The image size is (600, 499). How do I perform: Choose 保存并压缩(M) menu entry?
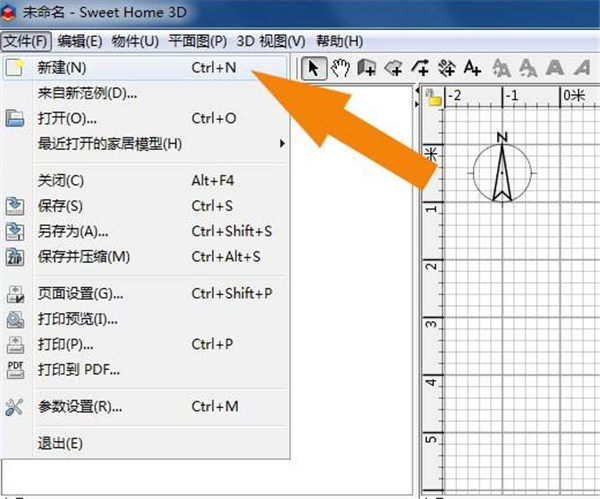pos(145,257)
